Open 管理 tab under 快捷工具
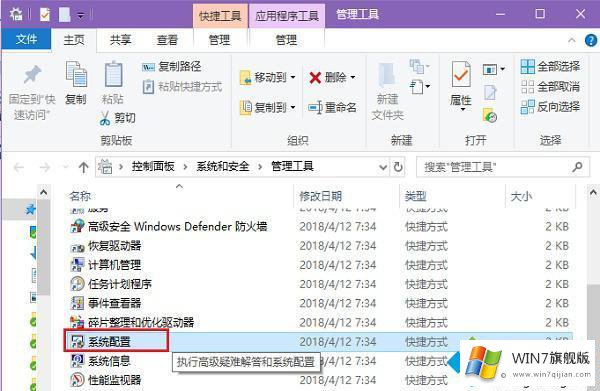 (220, 40)
